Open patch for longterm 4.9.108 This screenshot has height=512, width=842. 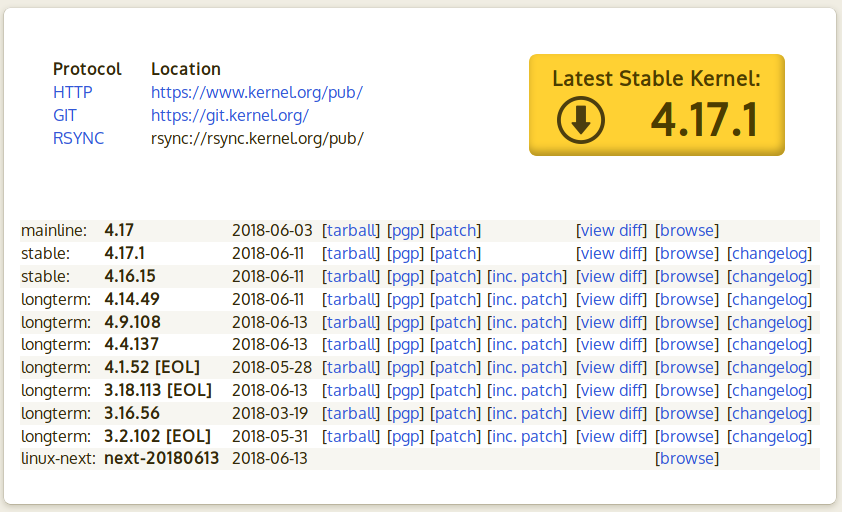(455, 322)
